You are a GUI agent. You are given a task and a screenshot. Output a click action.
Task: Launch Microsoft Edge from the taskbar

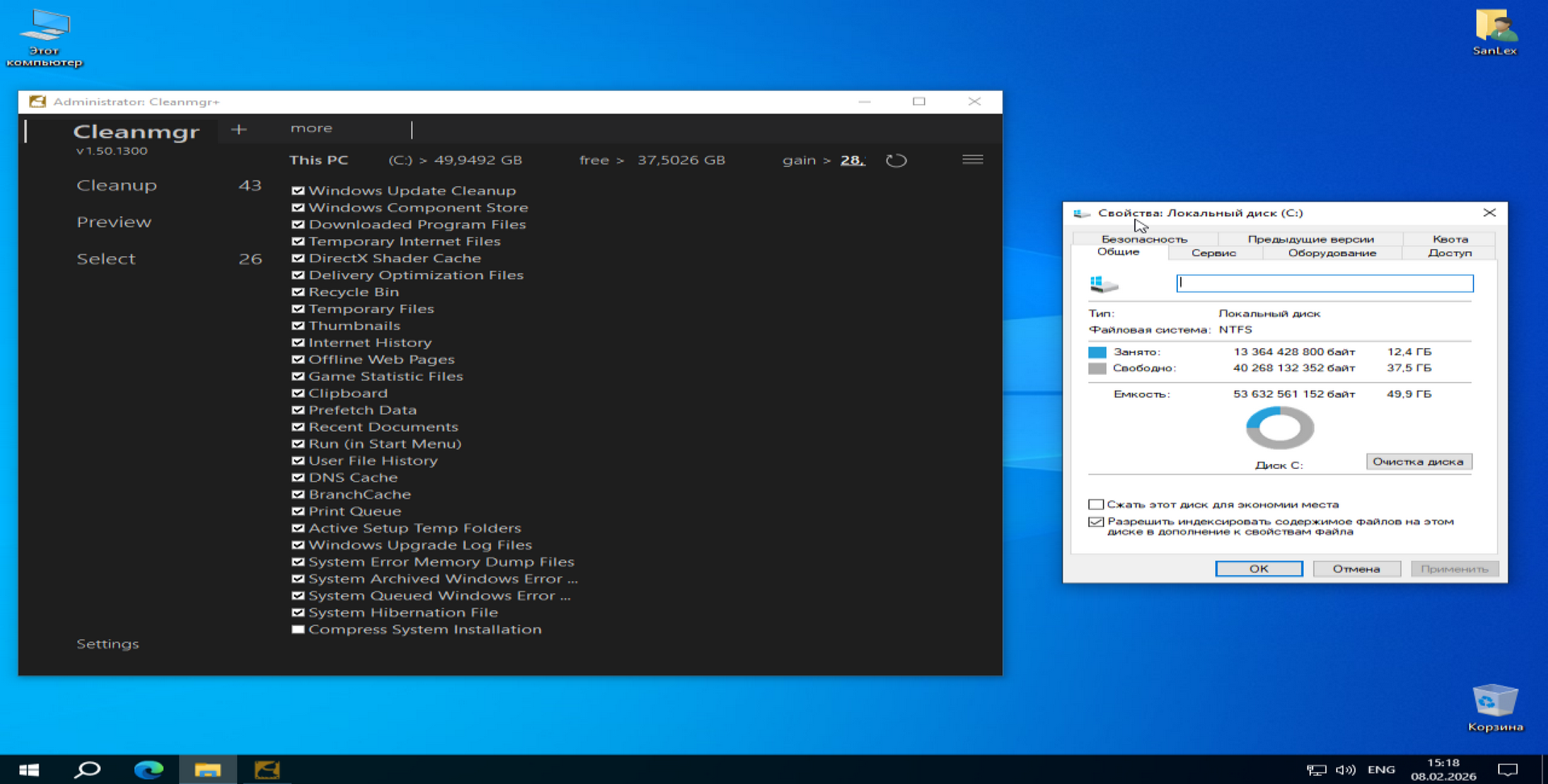coord(148,769)
